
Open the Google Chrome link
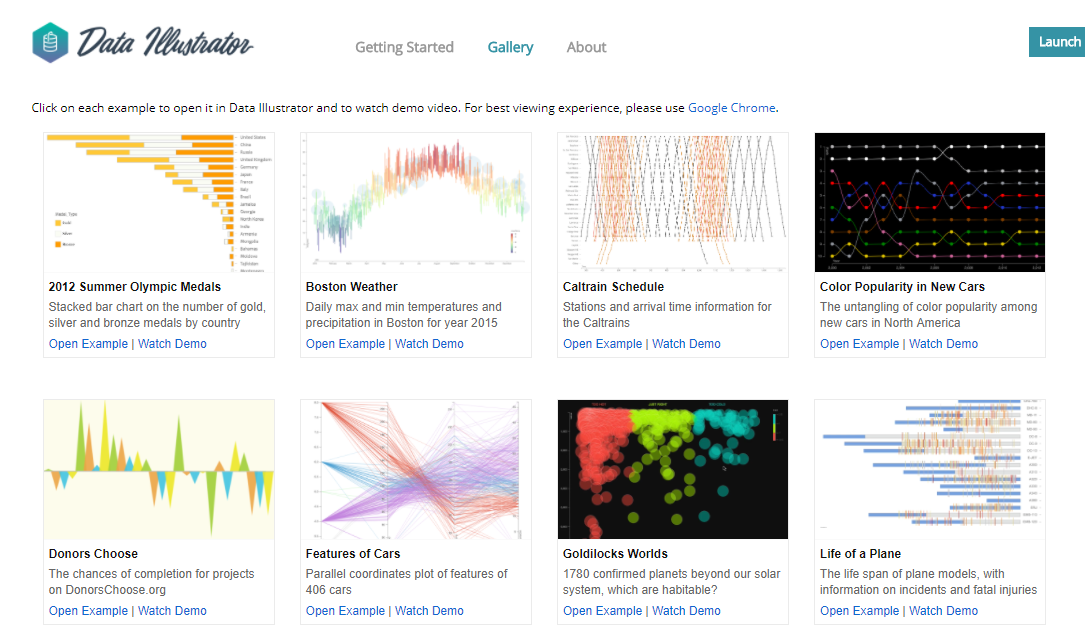[x=731, y=107]
